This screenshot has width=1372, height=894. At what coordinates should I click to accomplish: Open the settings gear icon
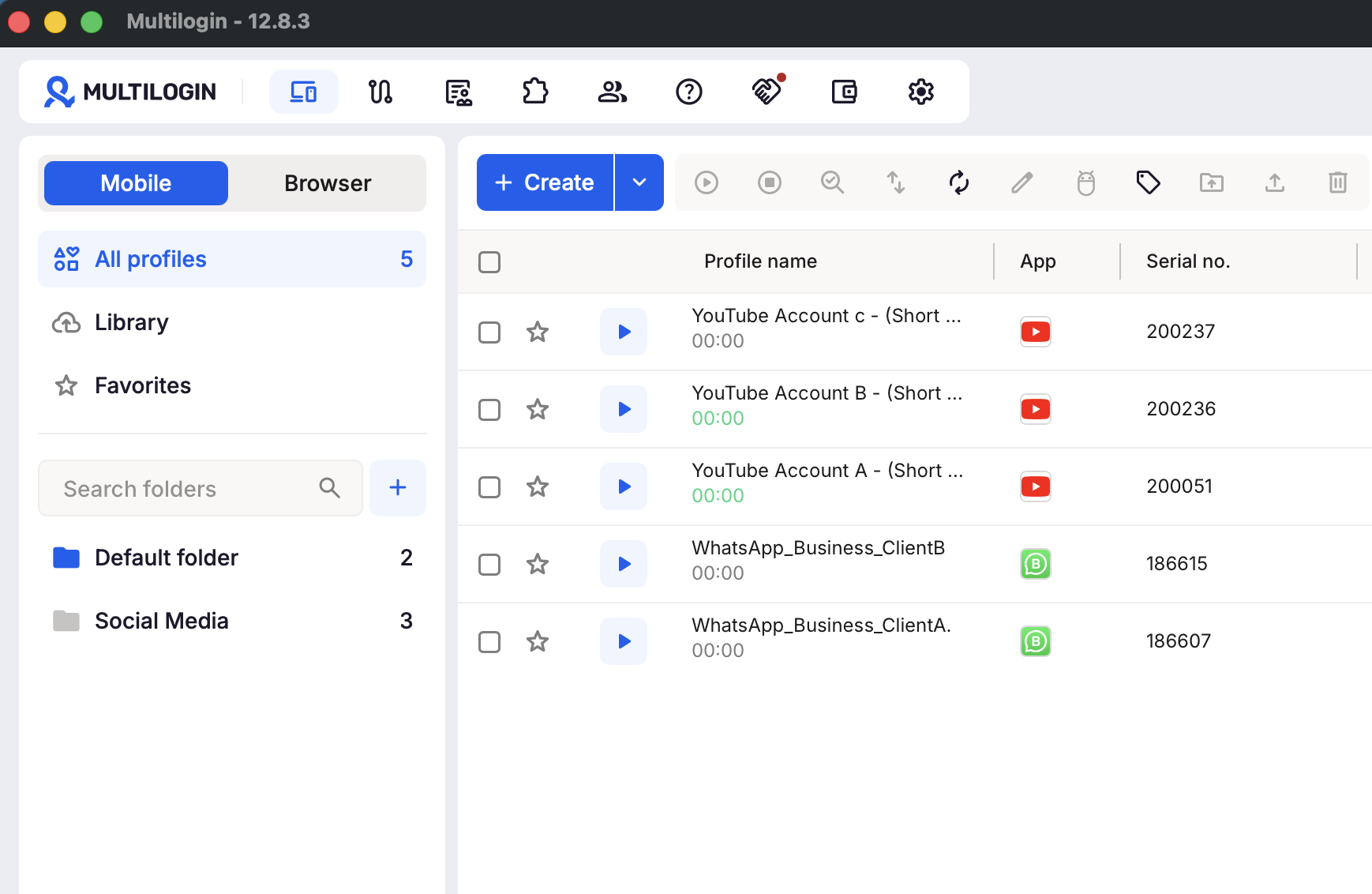coord(921,92)
